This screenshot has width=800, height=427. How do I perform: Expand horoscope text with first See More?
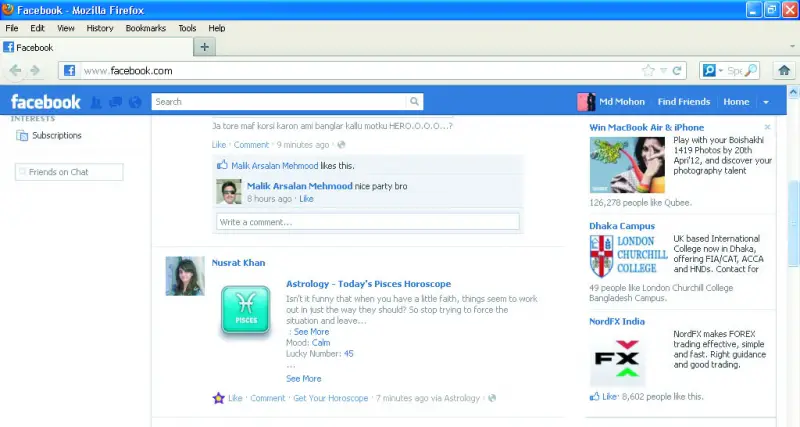(x=311, y=332)
